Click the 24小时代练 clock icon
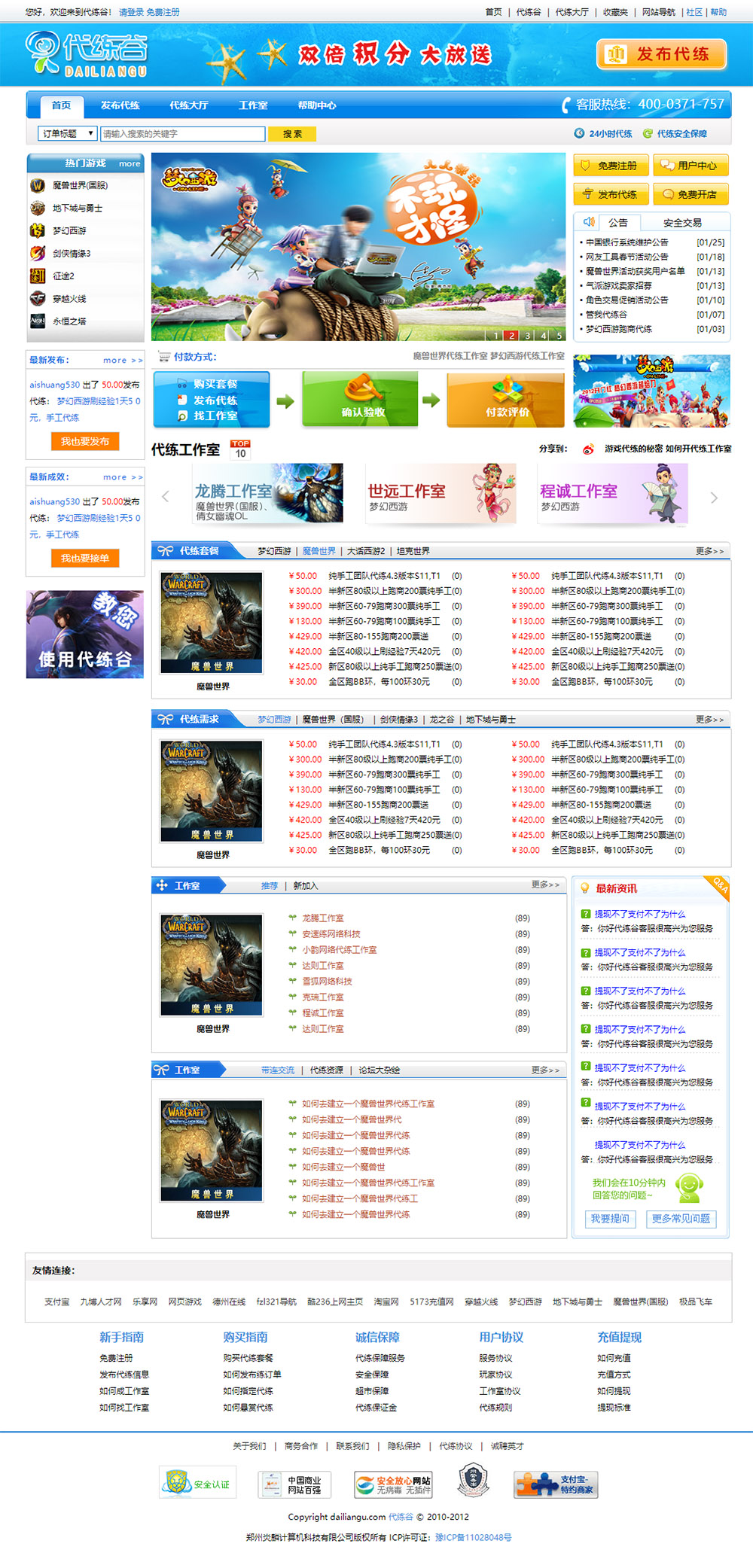The image size is (753, 1568). [579, 133]
